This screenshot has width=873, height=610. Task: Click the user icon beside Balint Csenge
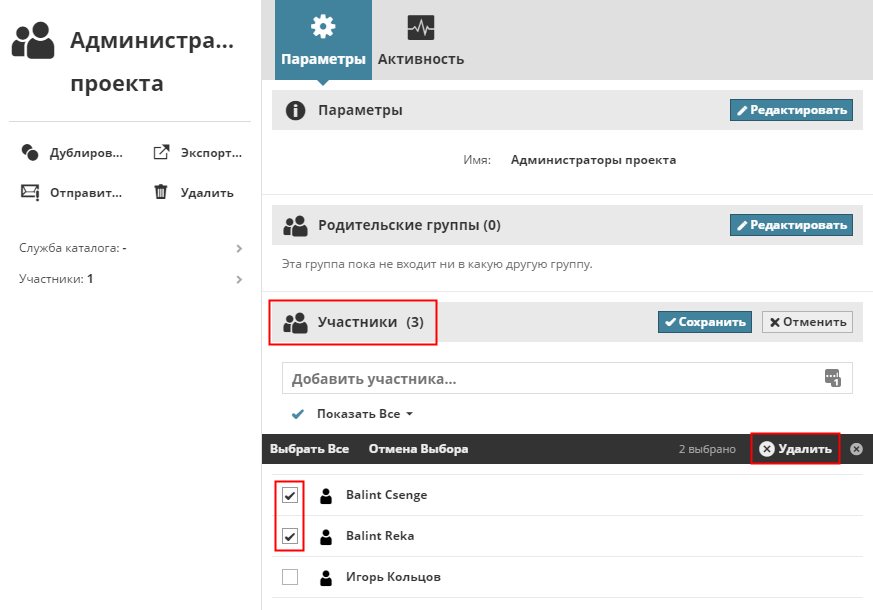click(x=325, y=495)
